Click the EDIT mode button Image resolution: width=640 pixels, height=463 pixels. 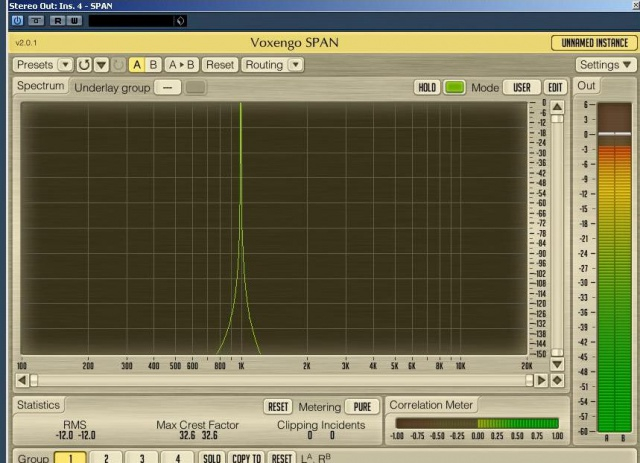pyautogui.click(x=555, y=87)
